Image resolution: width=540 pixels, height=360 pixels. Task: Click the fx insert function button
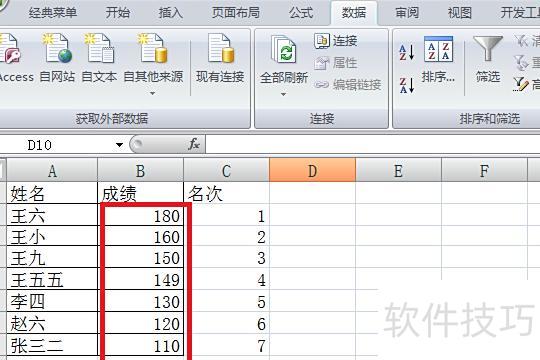coord(194,144)
